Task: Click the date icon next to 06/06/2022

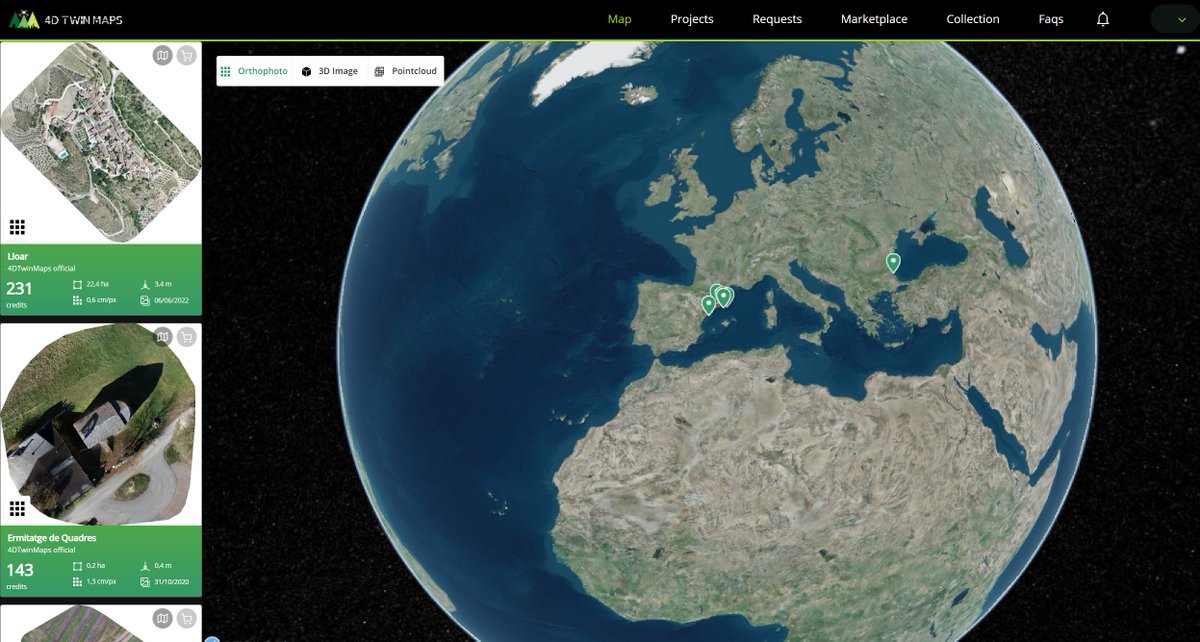Action: click(x=145, y=300)
